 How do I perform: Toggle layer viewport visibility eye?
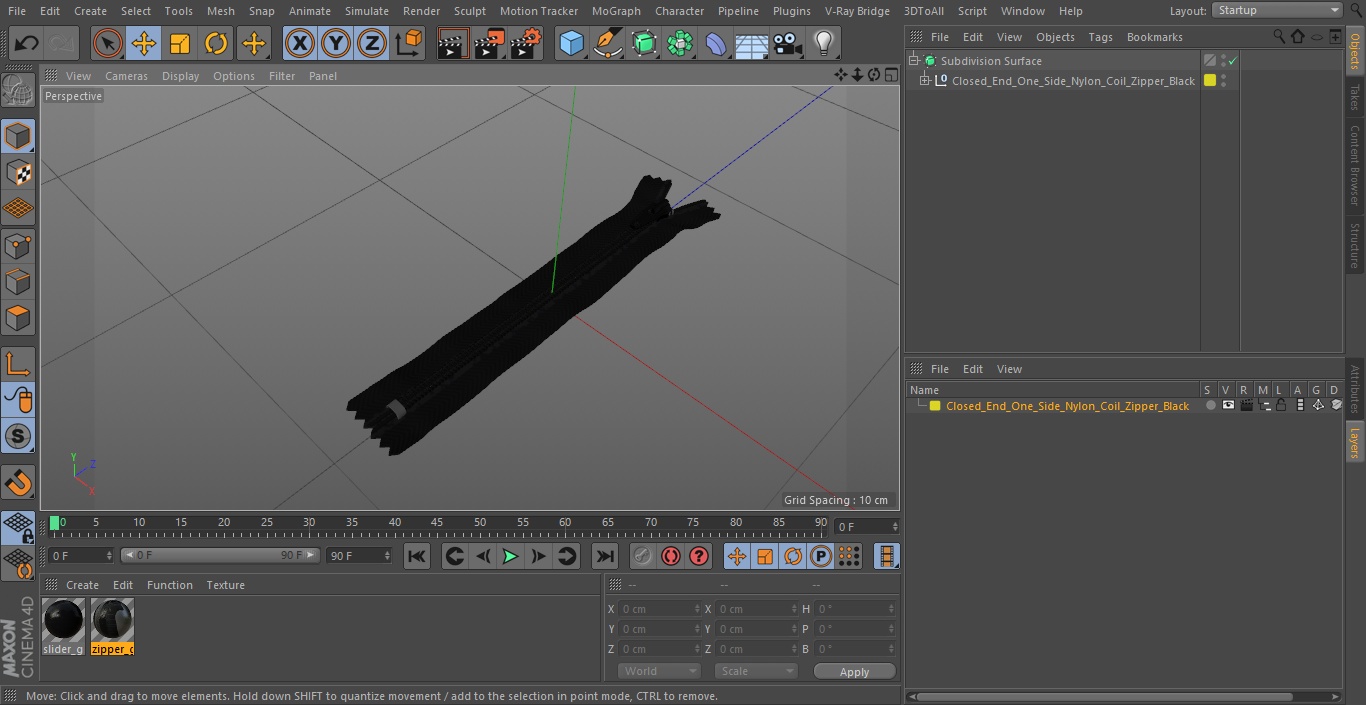(x=1228, y=406)
